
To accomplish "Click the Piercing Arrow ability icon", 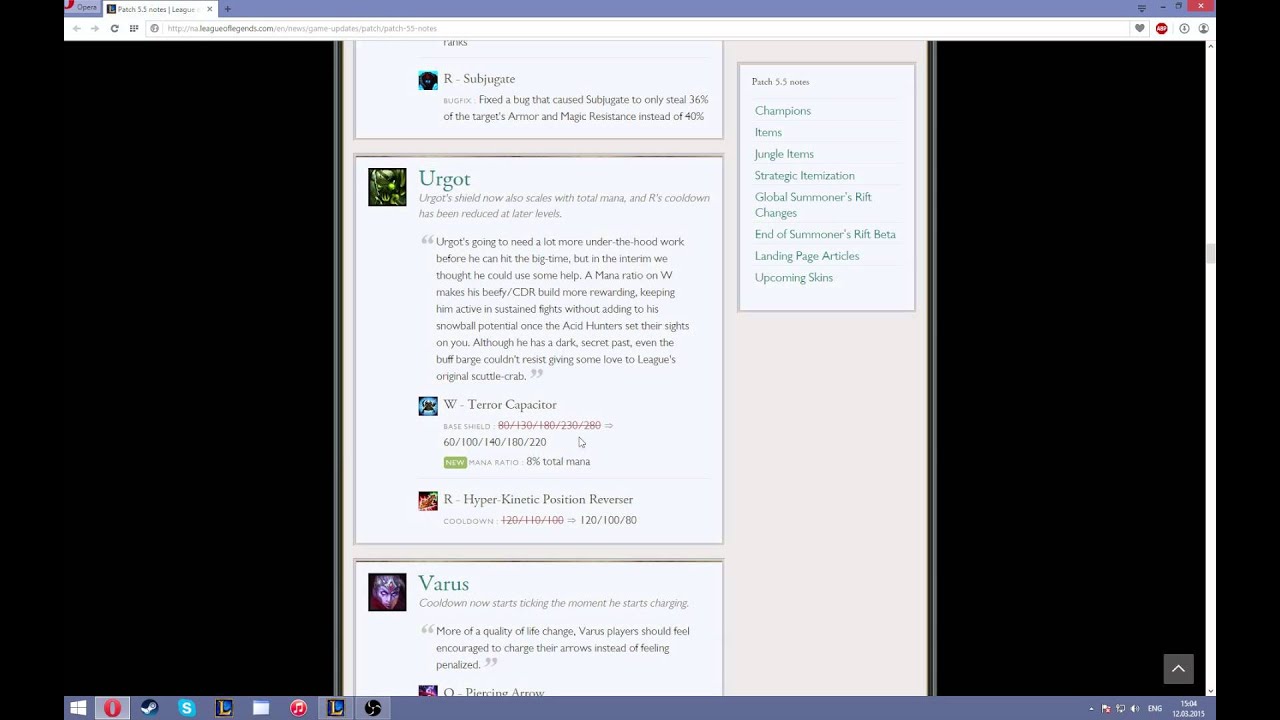I will (428, 691).
